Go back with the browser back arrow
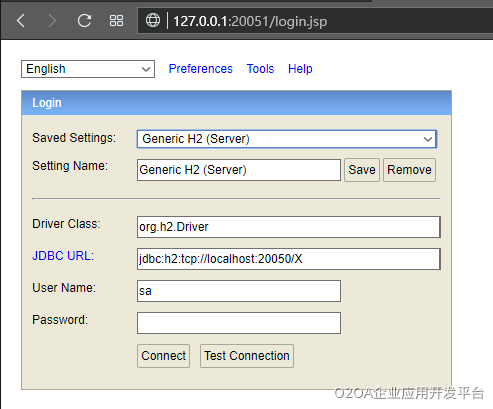493x409 pixels. 21,21
